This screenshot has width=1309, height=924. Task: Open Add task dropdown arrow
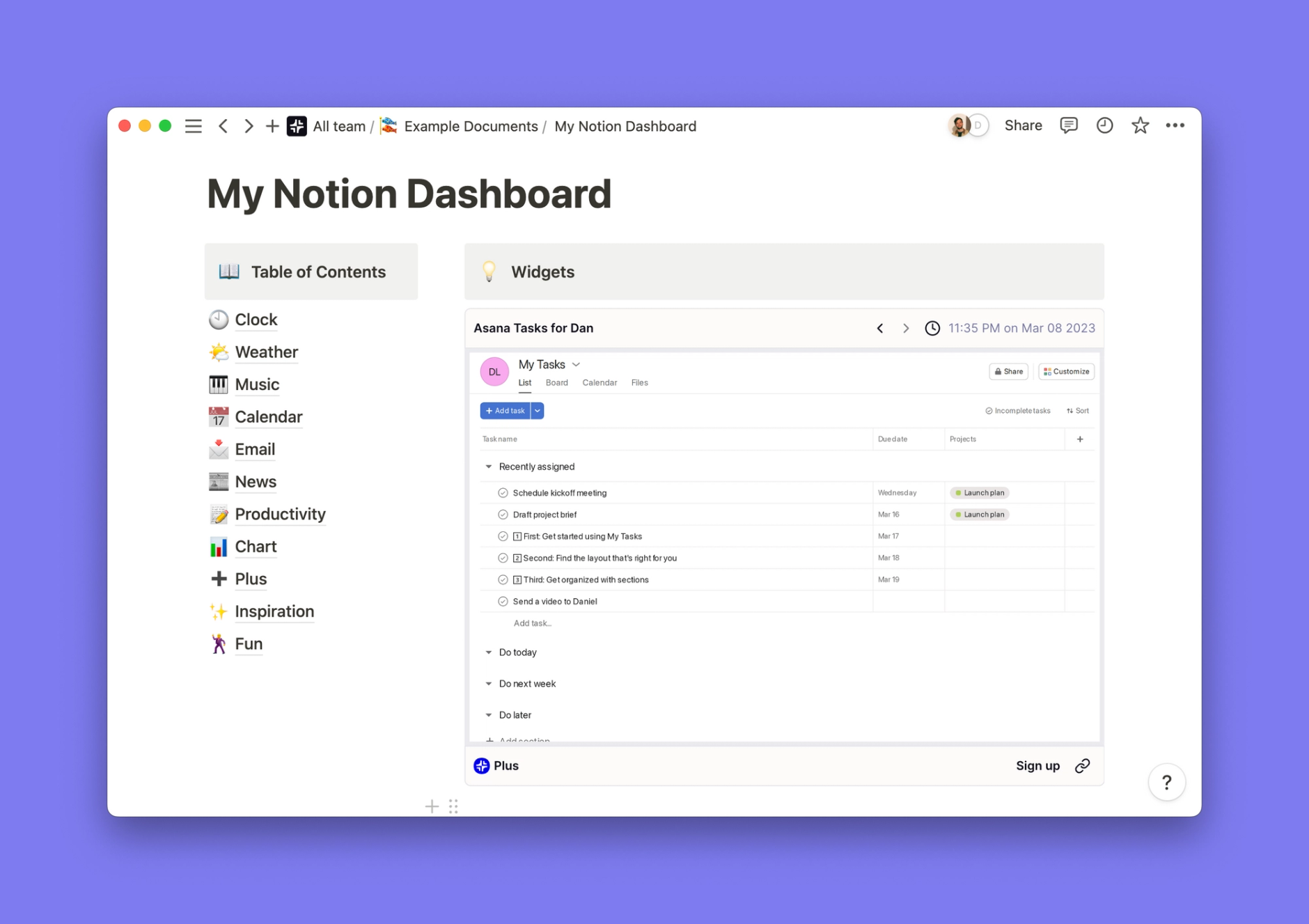click(x=538, y=411)
